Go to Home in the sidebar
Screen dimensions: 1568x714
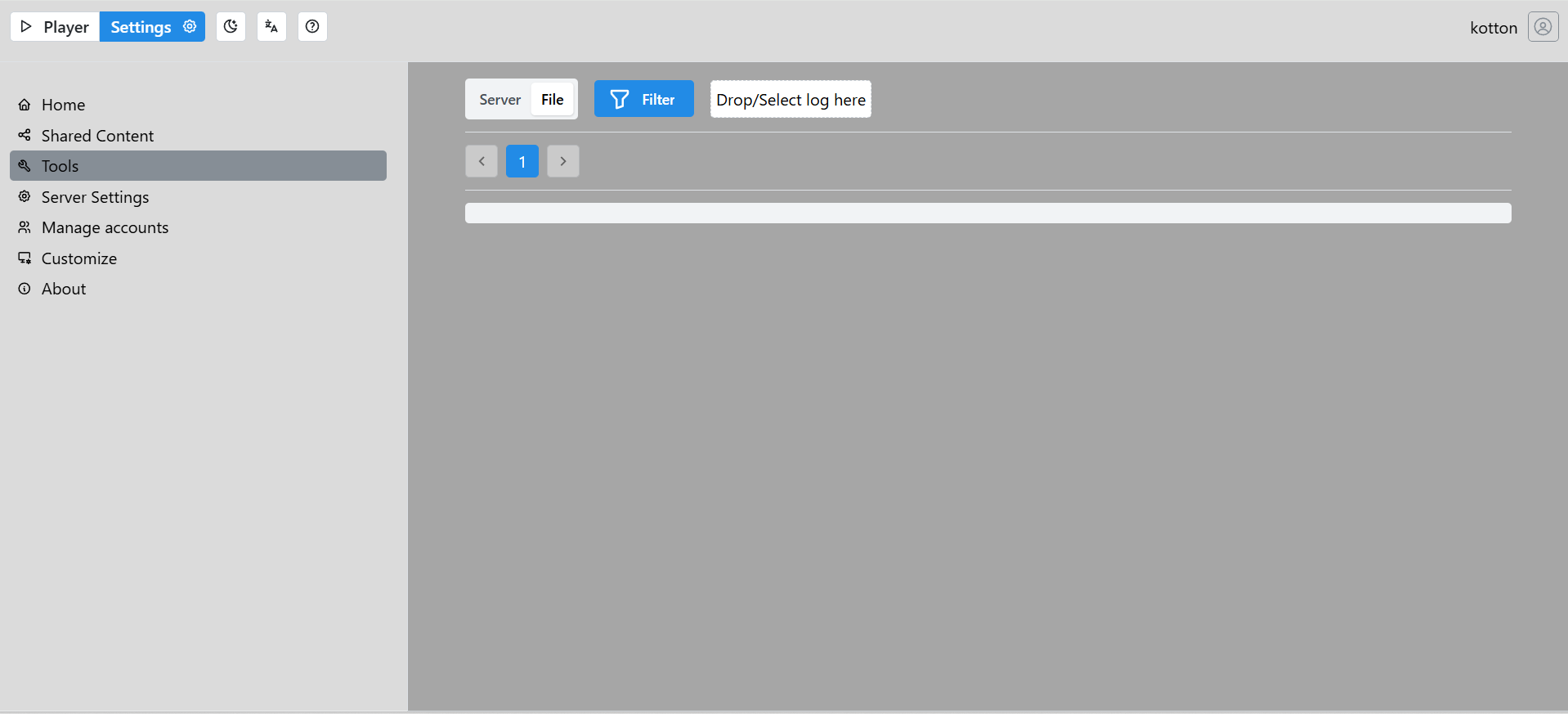[x=198, y=105]
